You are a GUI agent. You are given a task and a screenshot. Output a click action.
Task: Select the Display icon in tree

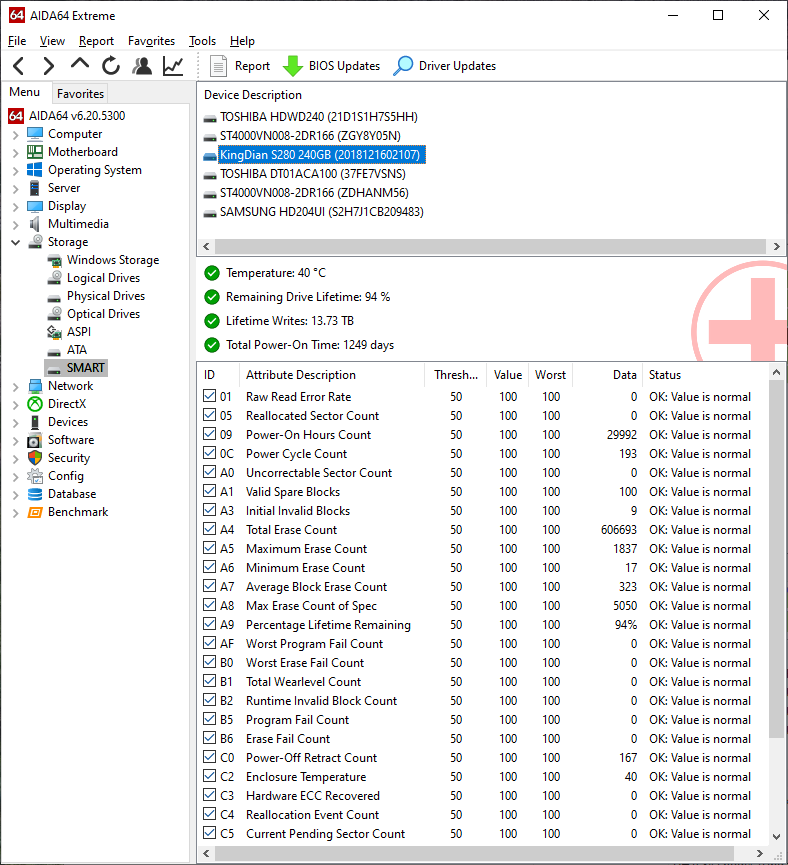tap(35, 206)
